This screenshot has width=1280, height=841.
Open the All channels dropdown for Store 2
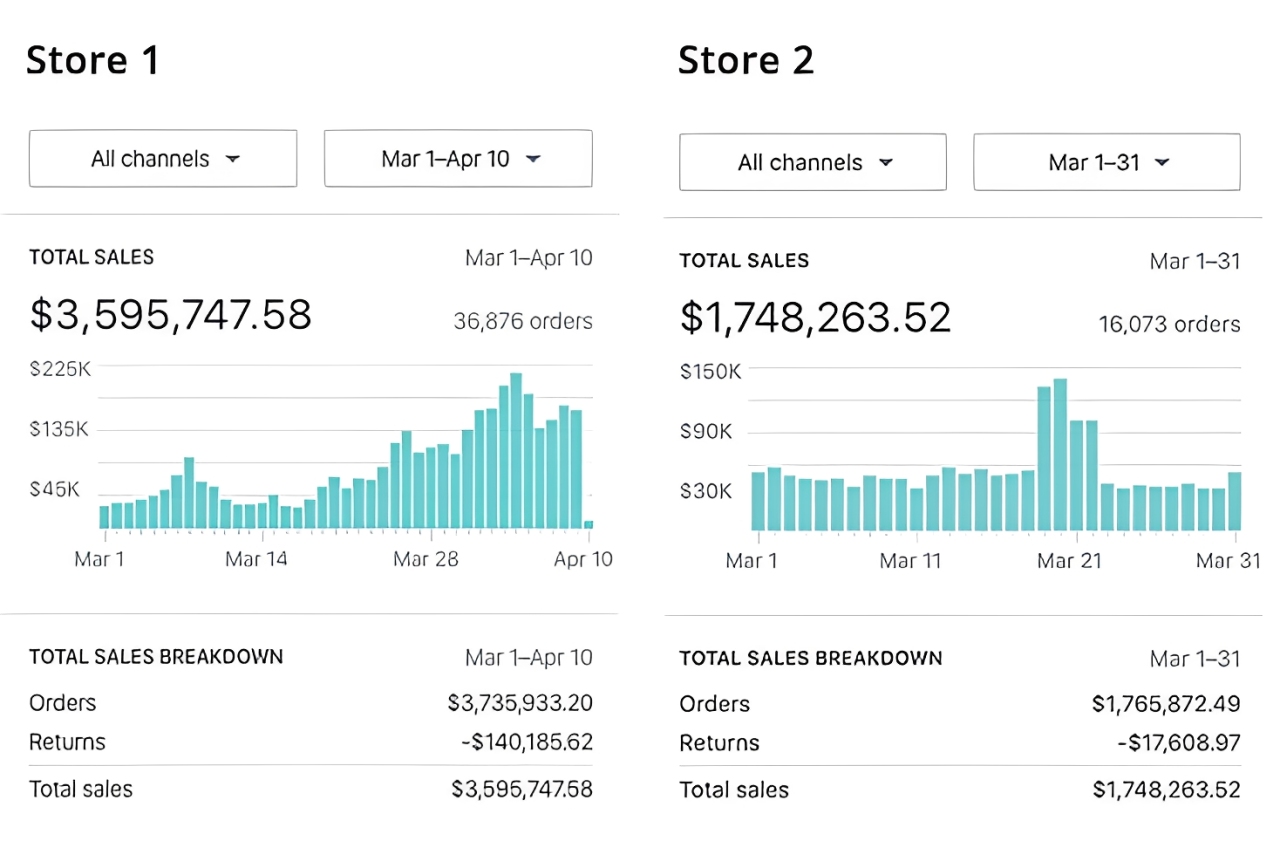pyautogui.click(x=812, y=162)
